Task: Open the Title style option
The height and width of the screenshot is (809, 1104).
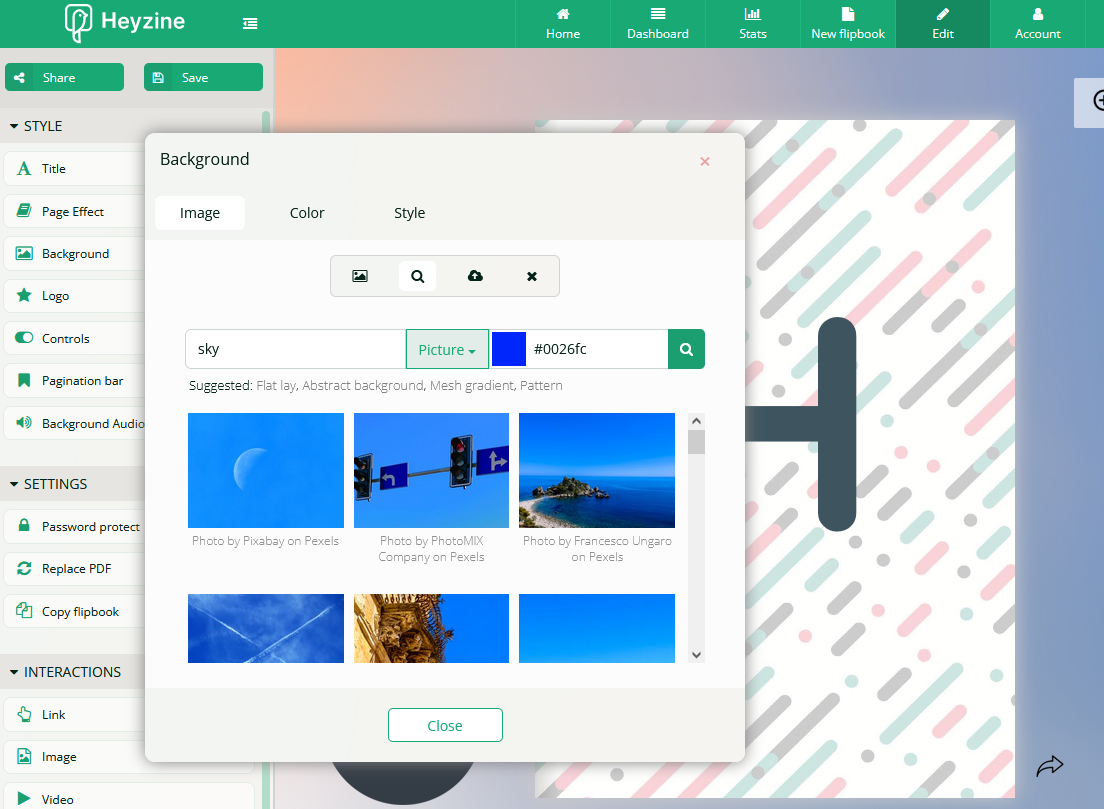Action: pos(75,168)
